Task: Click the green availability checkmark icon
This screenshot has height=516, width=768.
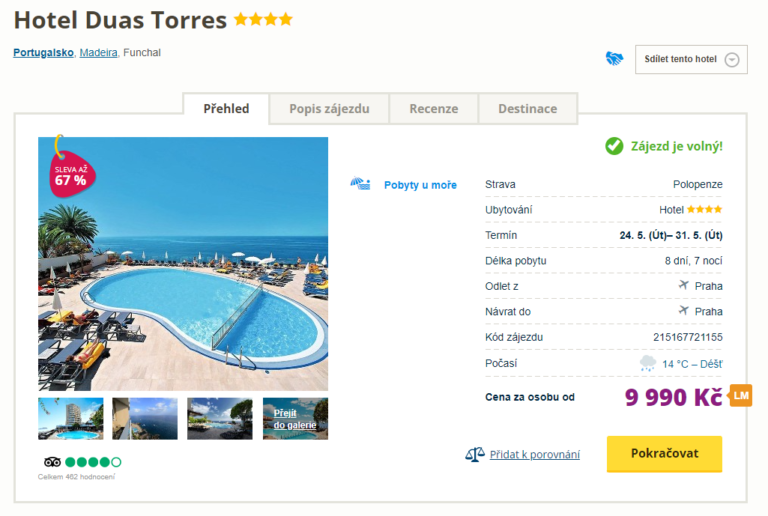Action: [614, 146]
